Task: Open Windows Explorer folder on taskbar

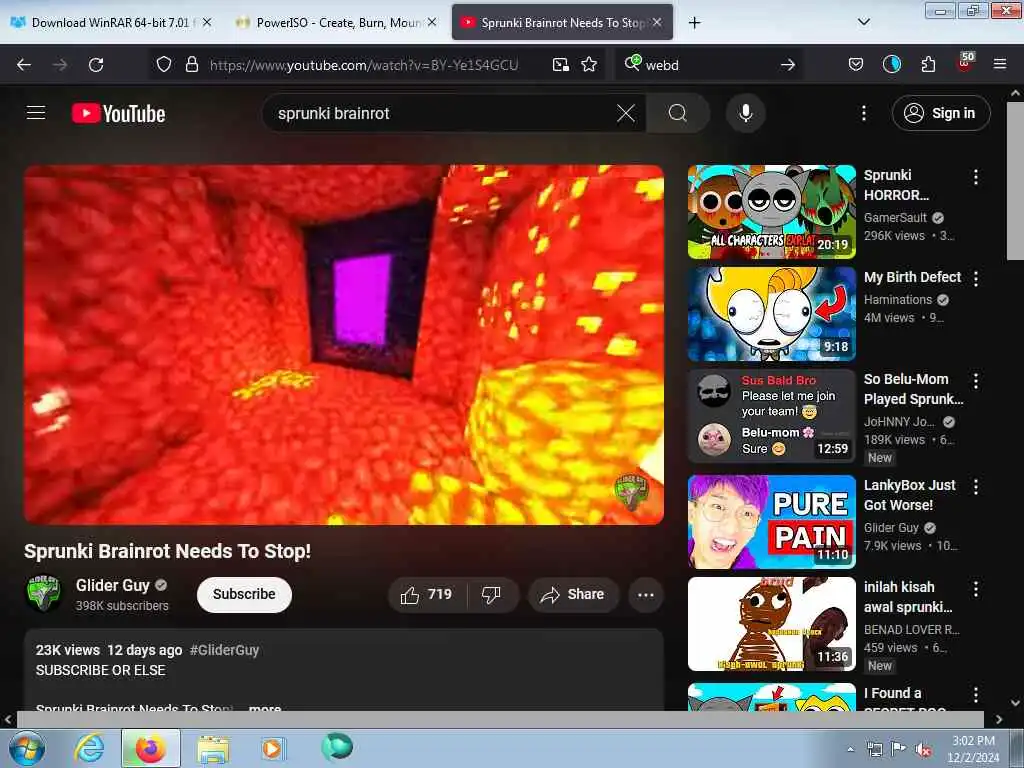Action: click(213, 749)
